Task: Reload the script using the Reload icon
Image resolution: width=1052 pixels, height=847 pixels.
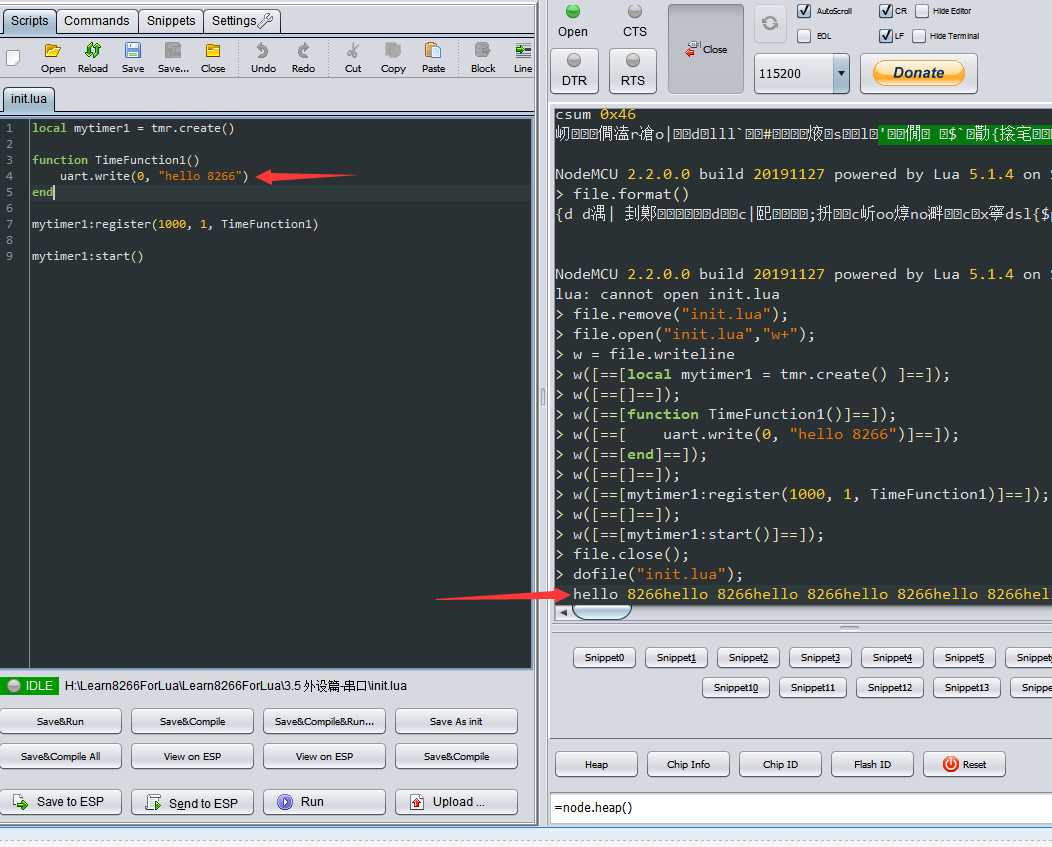Action: [93, 58]
